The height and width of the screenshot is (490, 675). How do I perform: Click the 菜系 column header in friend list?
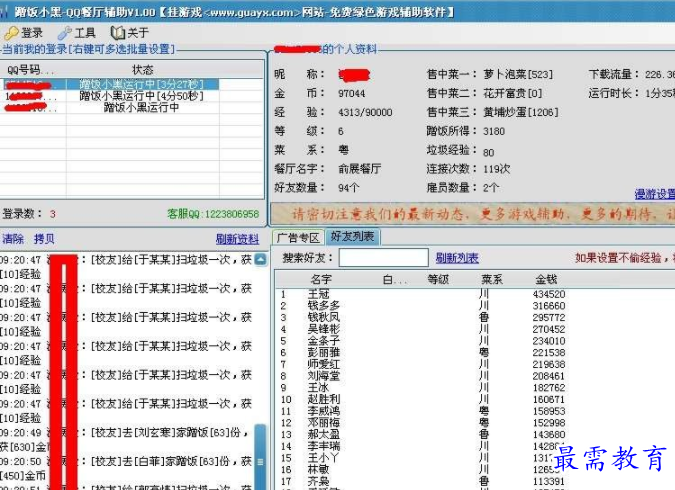492,279
